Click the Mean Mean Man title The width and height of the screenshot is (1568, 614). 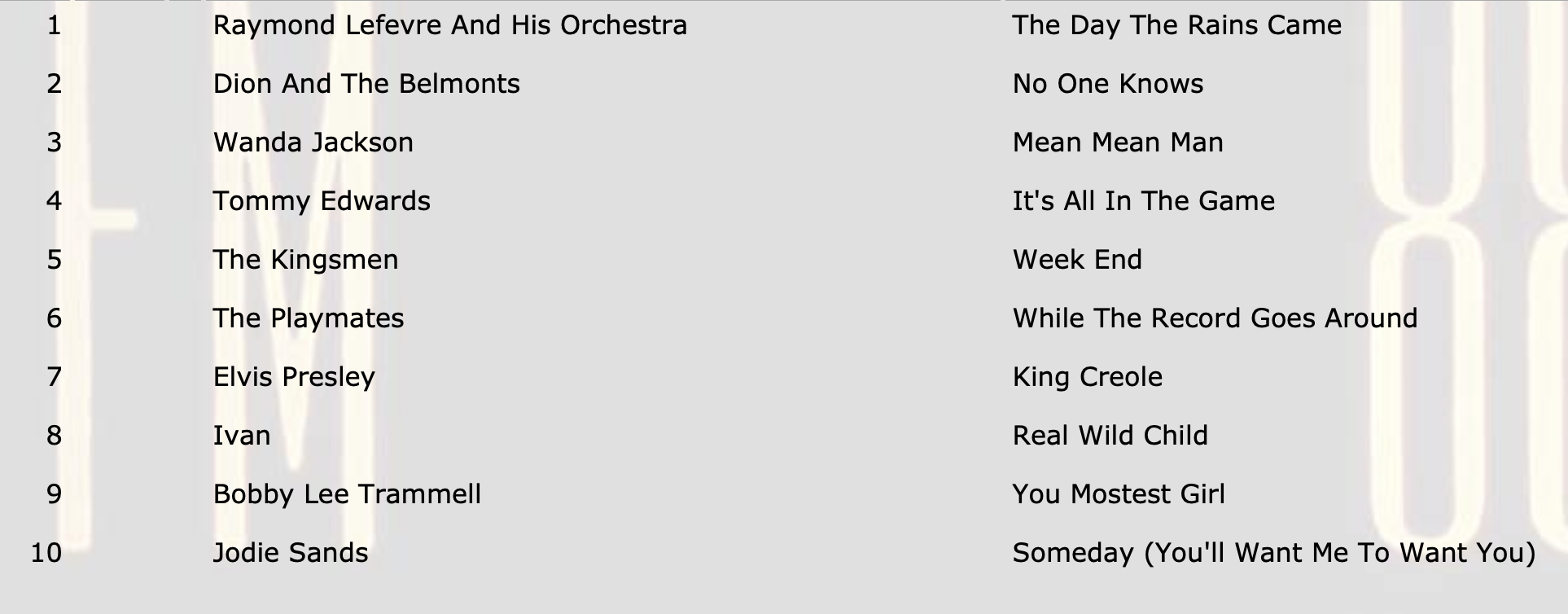[1118, 143]
